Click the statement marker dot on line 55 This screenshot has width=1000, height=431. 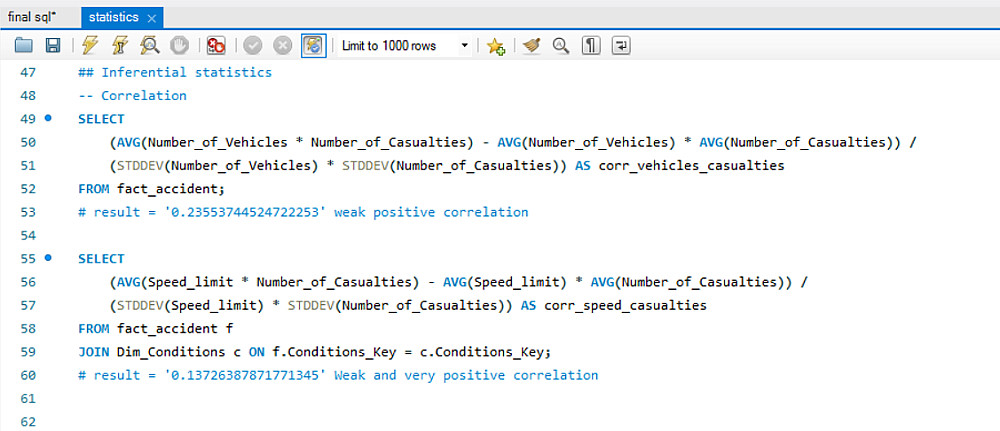[x=48, y=258]
